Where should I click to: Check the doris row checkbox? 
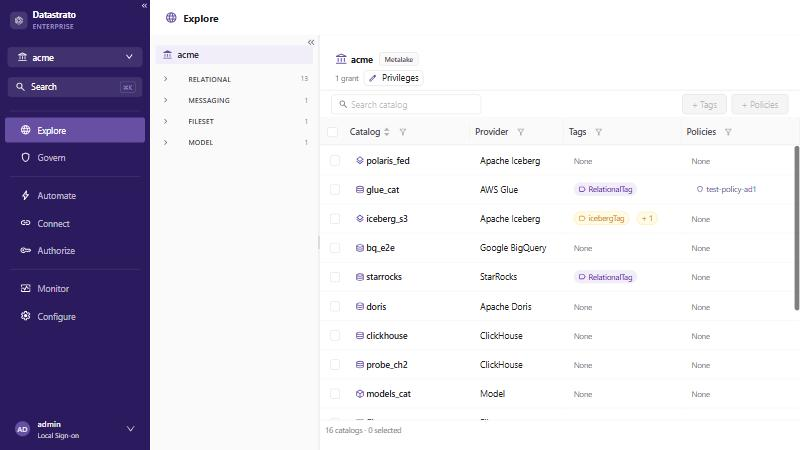pos(335,306)
